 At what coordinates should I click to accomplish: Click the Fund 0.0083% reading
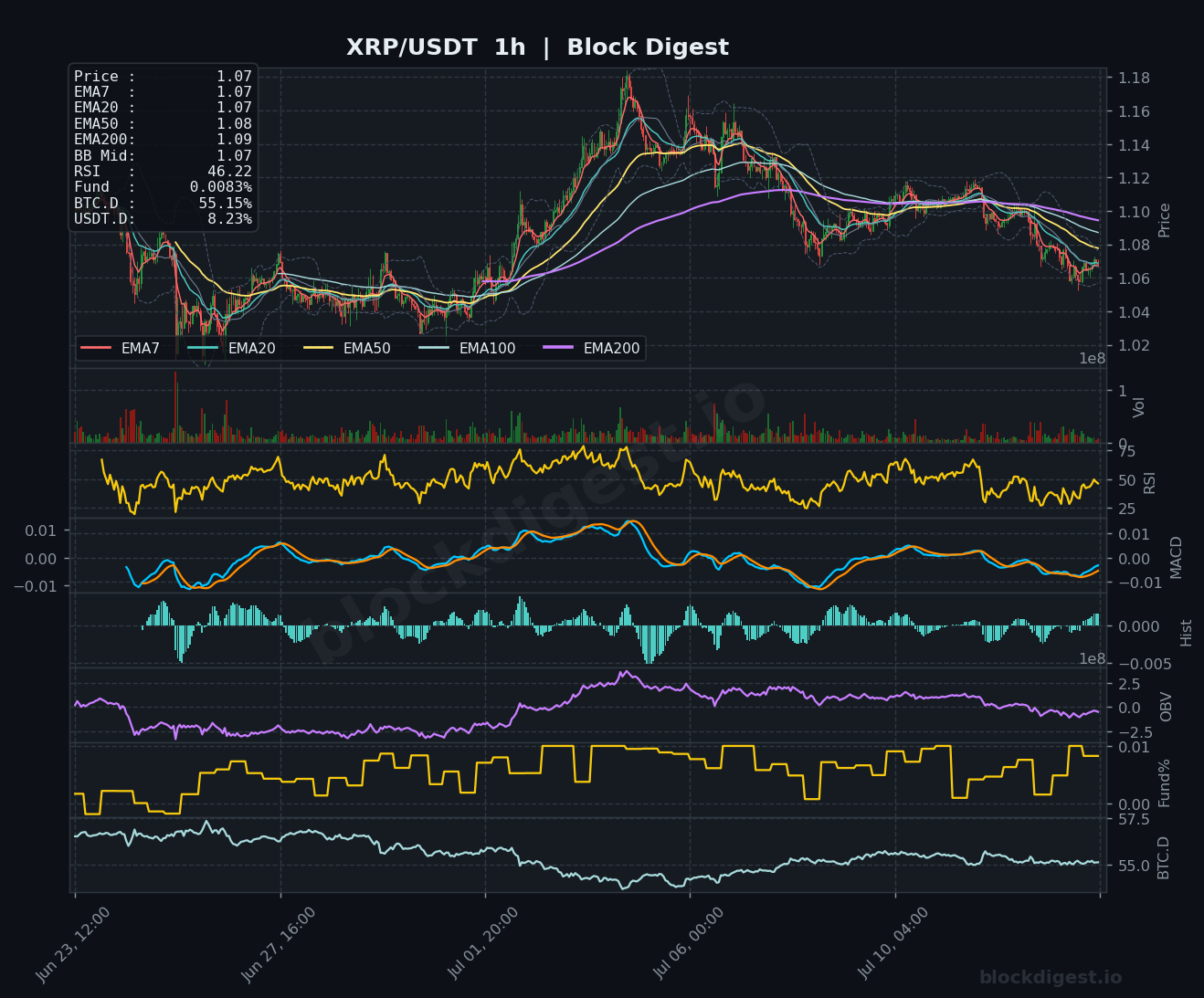[x=163, y=187]
